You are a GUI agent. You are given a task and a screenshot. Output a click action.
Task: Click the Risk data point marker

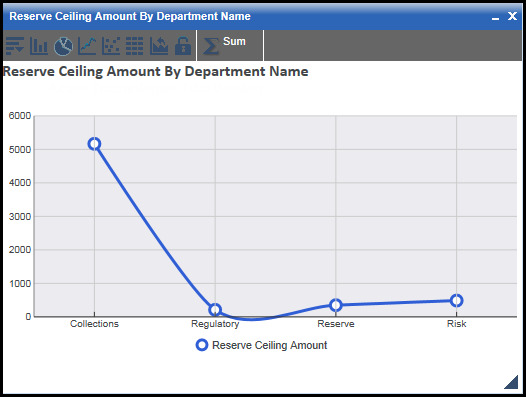pyautogui.click(x=456, y=300)
